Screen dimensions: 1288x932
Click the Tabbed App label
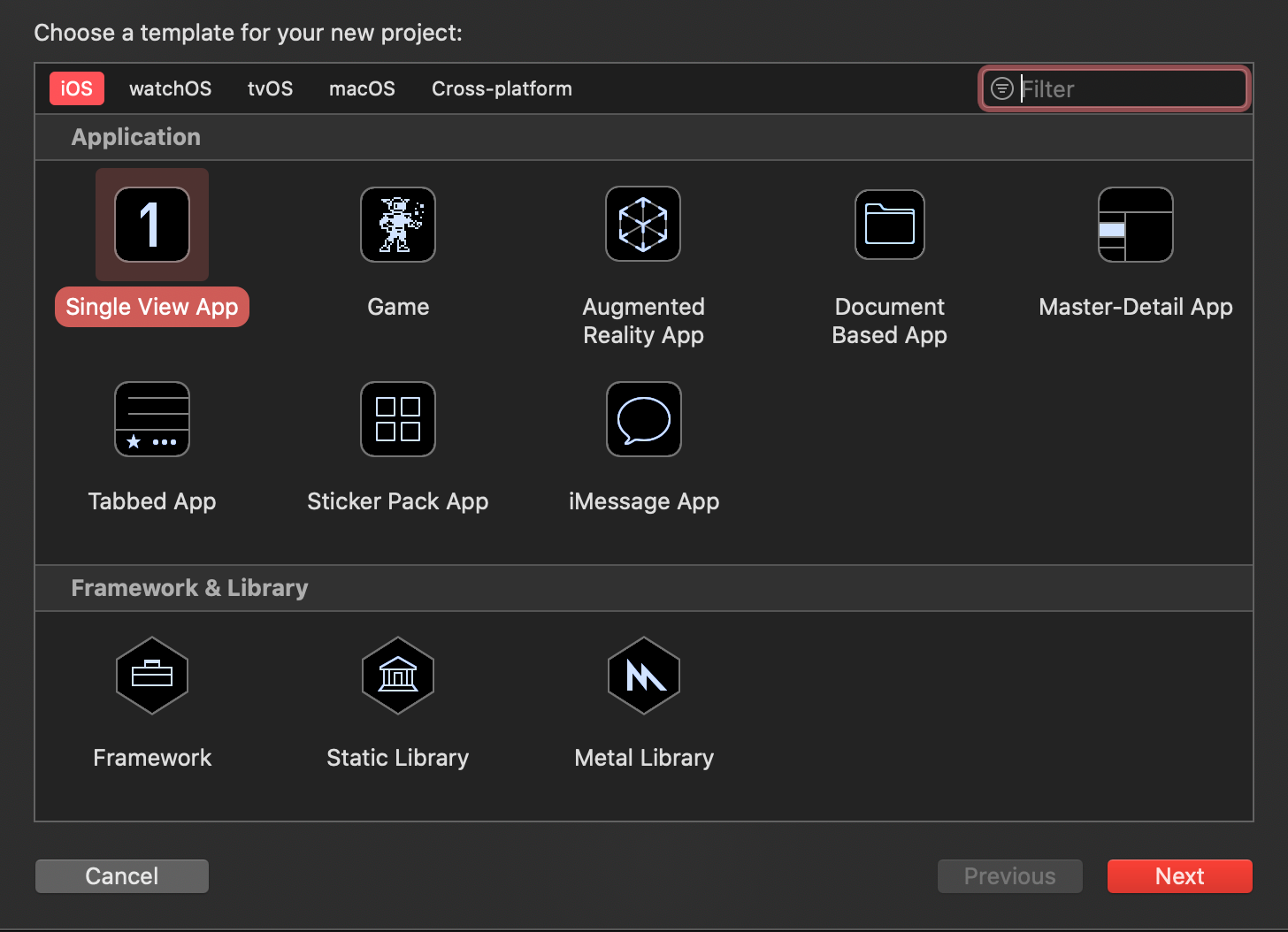coord(152,501)
